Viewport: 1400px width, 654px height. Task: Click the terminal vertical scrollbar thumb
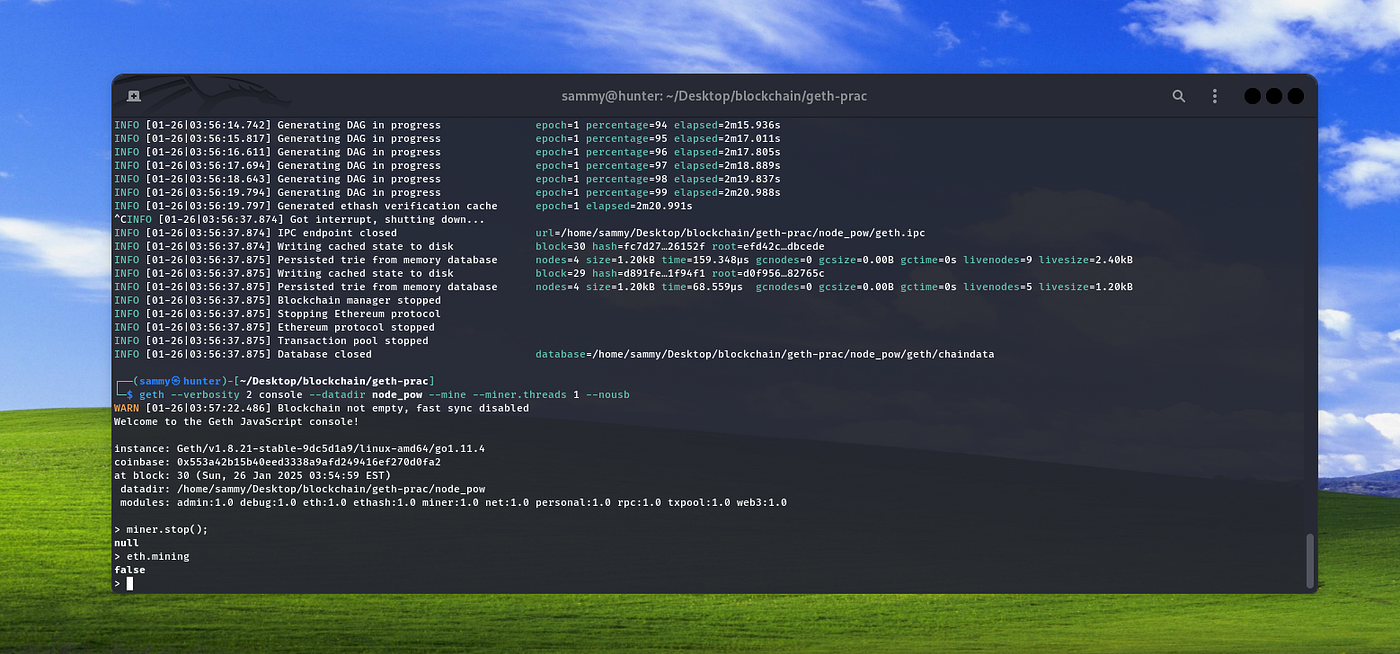(1310, 561)
